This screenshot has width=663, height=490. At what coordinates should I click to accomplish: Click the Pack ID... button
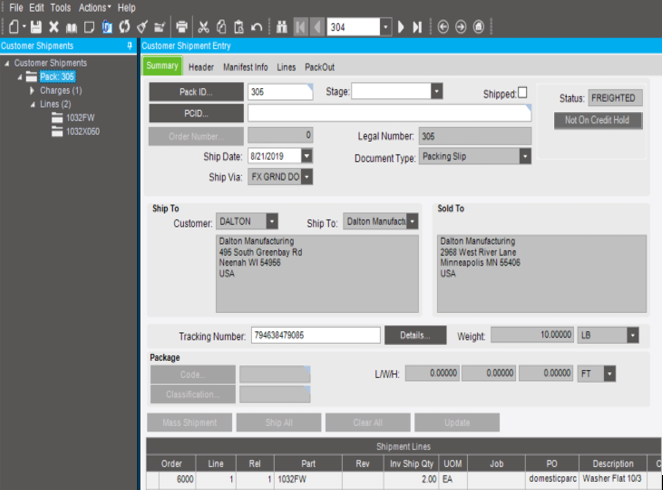click(x=196, y=92)
